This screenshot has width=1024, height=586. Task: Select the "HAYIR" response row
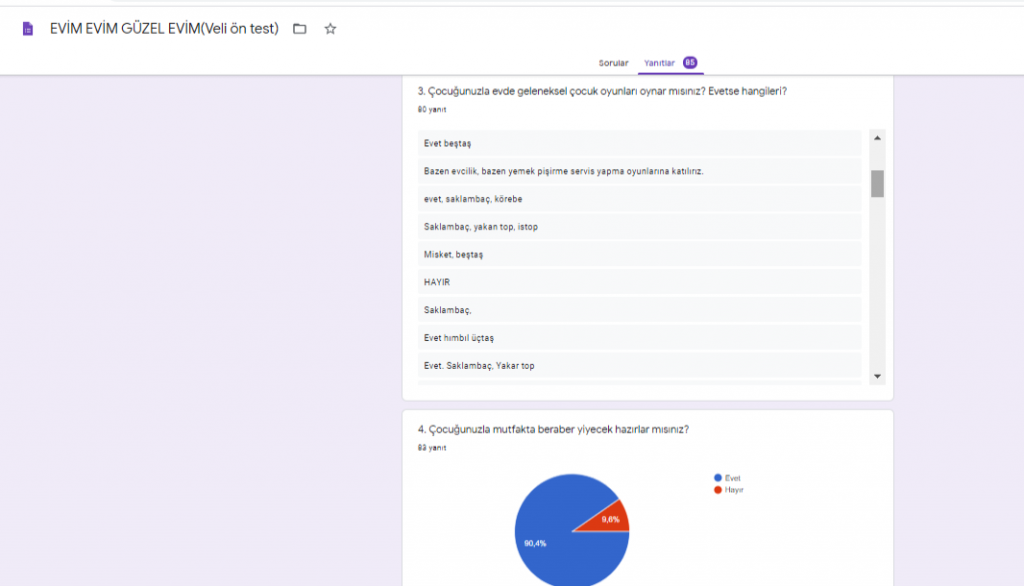(639, 282)
